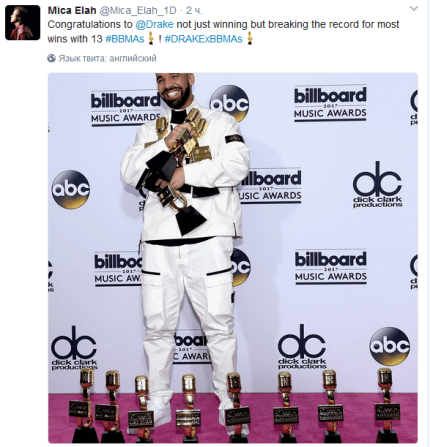Open the tweet options chevron menu

414,9
